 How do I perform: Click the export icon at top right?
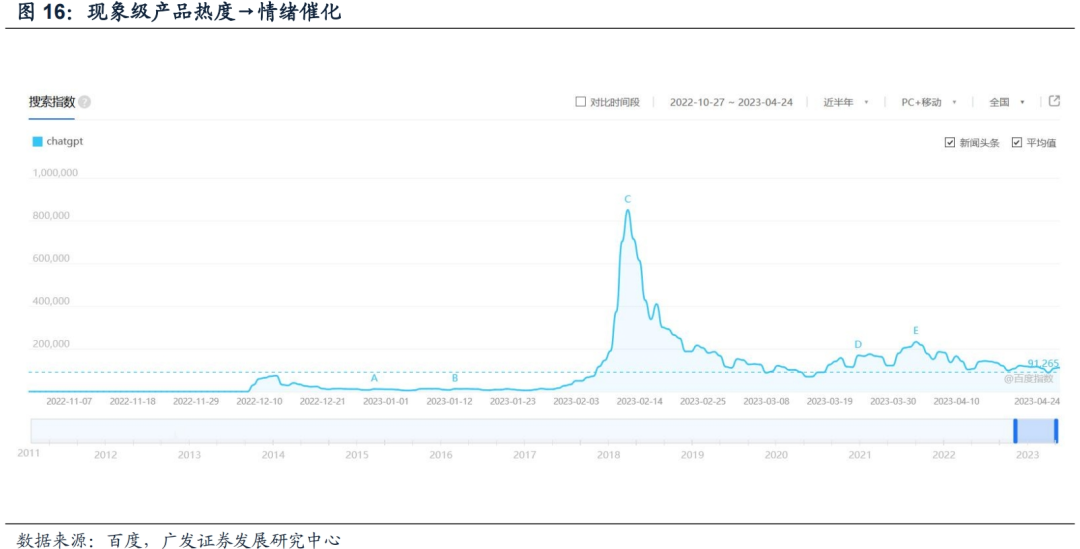(x=1054, y=101)
